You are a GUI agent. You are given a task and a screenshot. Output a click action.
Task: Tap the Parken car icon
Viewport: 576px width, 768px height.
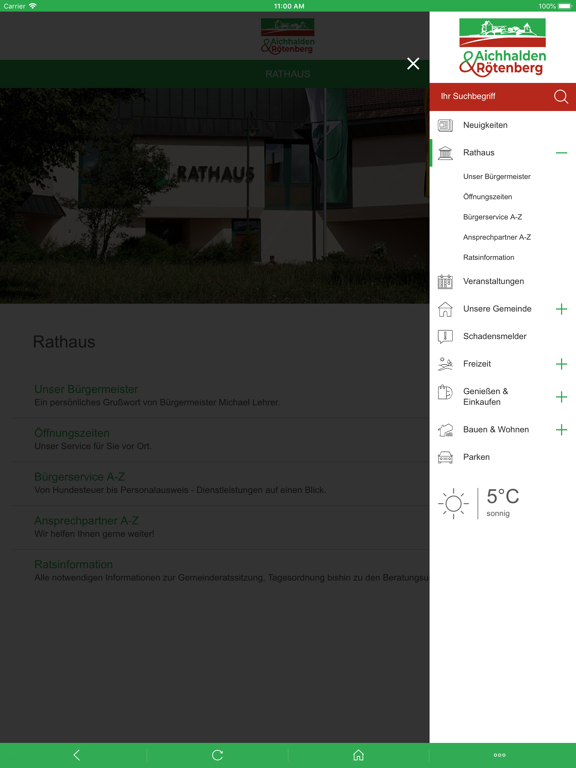[x=445, y=457]
